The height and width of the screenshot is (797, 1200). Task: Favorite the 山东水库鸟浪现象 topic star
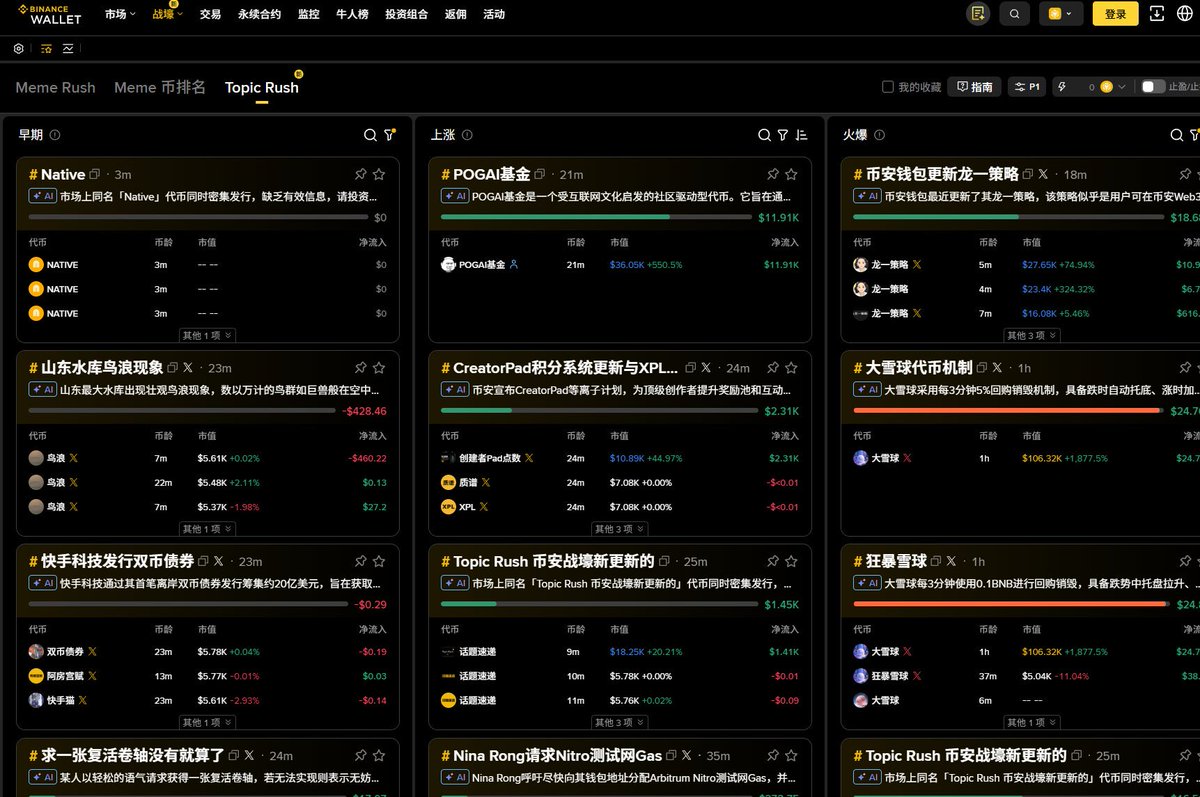tap(379, 368)
